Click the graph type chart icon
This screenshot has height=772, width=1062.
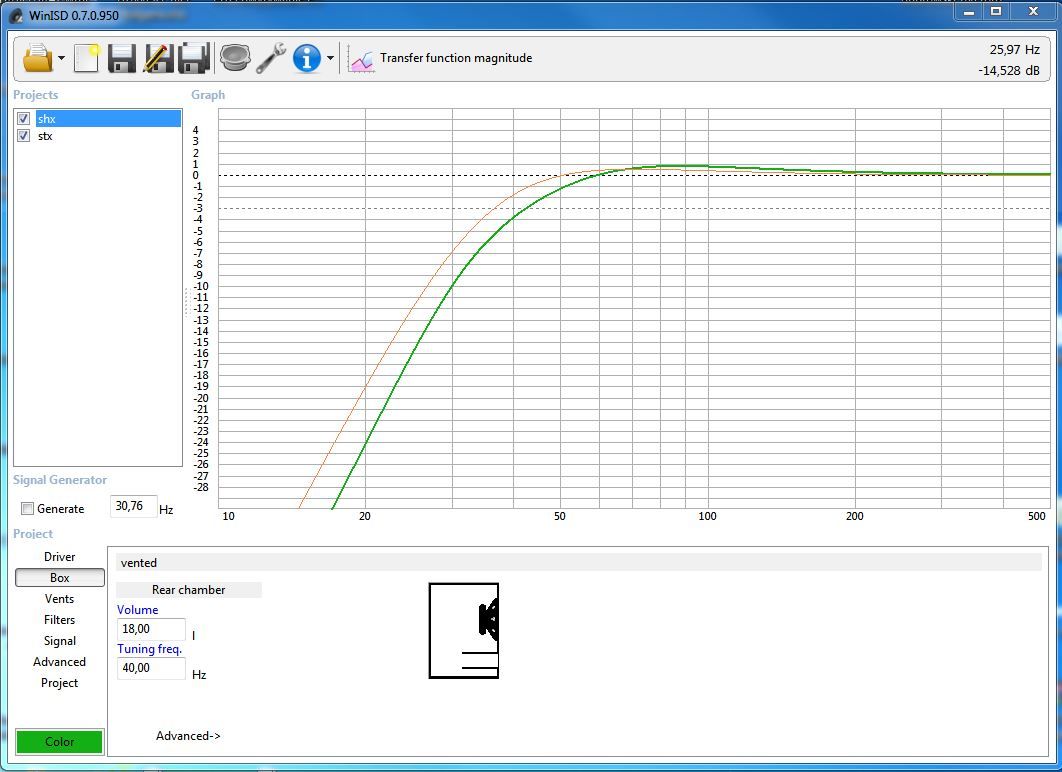coord(361,60)
